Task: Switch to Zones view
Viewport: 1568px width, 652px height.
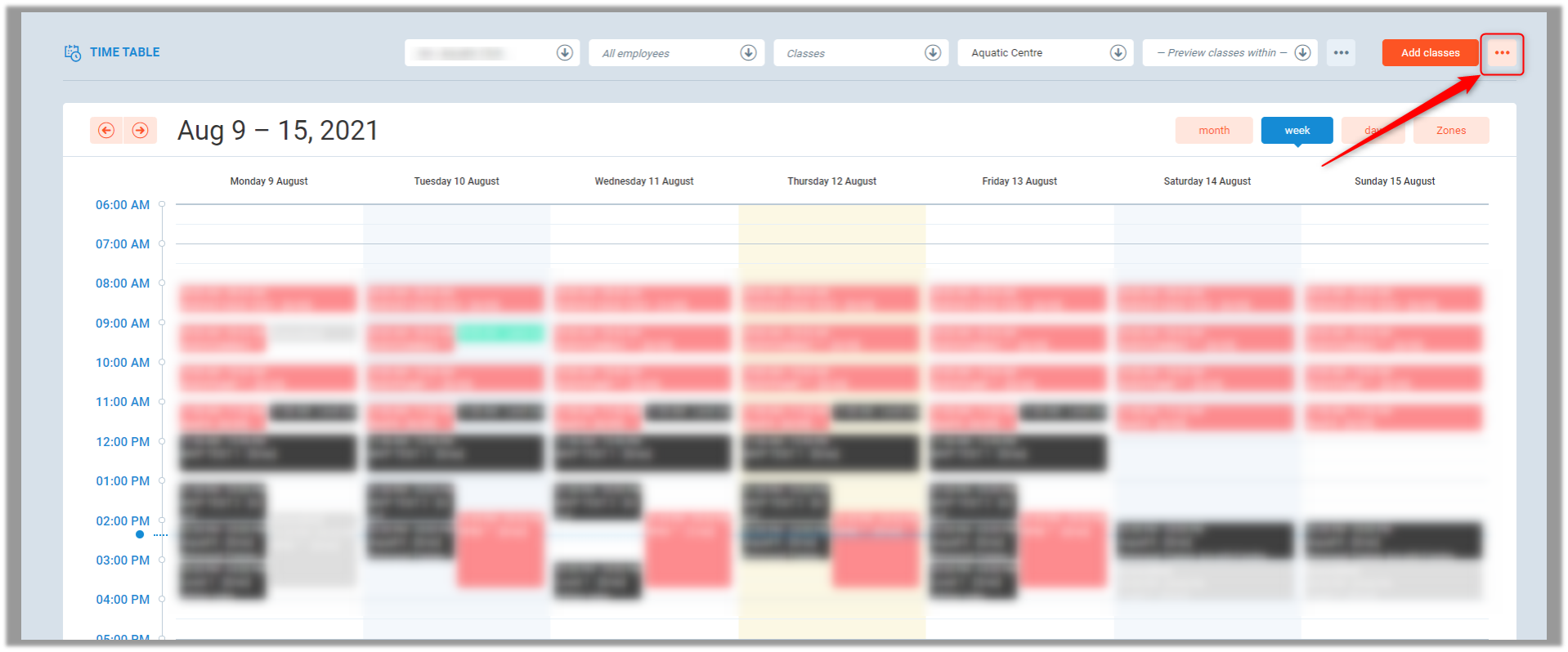Action: pos(1450,131)
